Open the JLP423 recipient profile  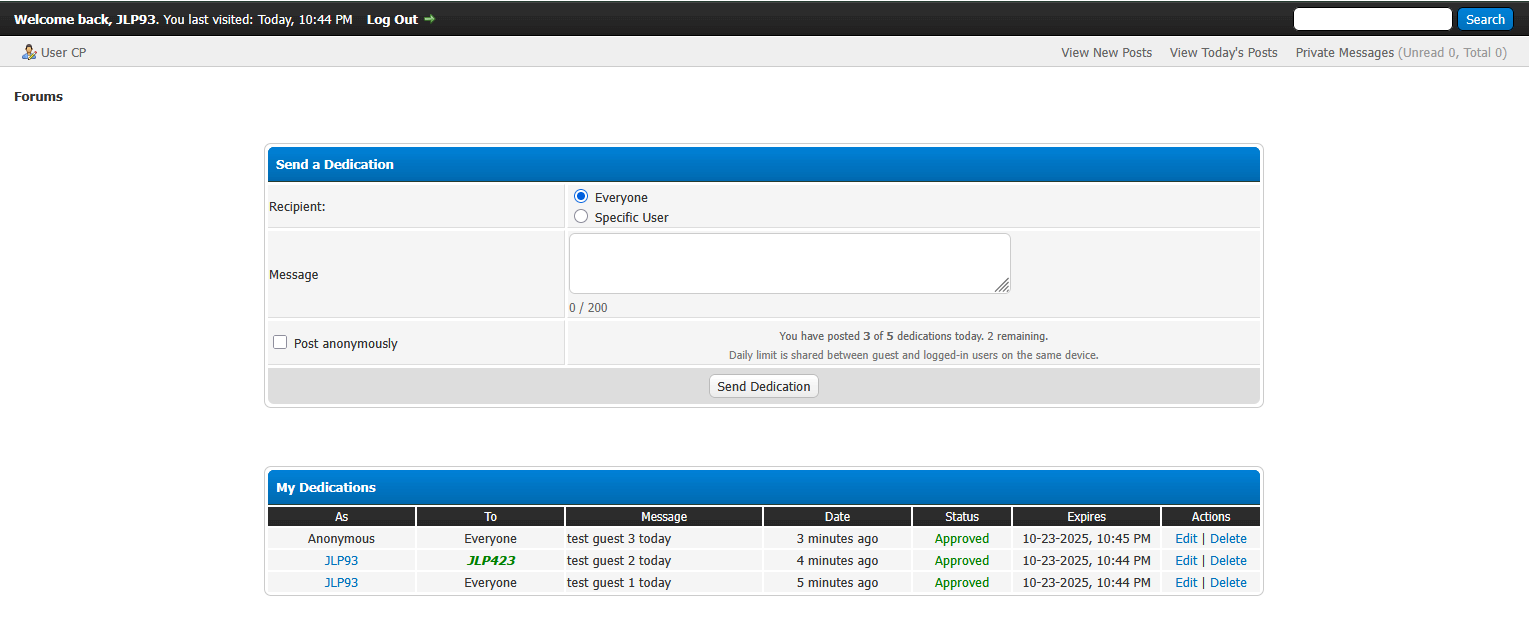tap(490, 561)
